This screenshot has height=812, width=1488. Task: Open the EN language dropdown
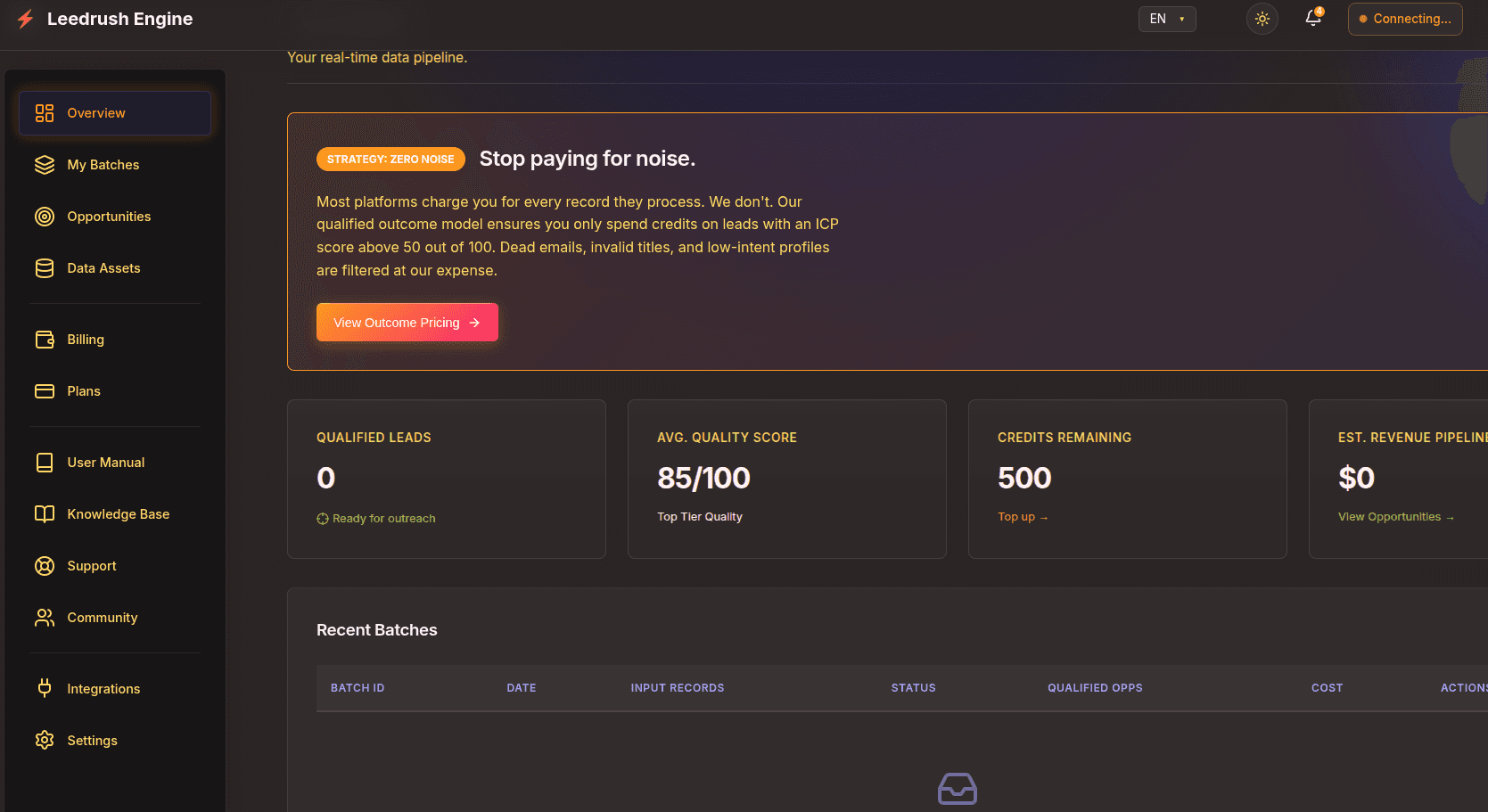pos(1166,18)
